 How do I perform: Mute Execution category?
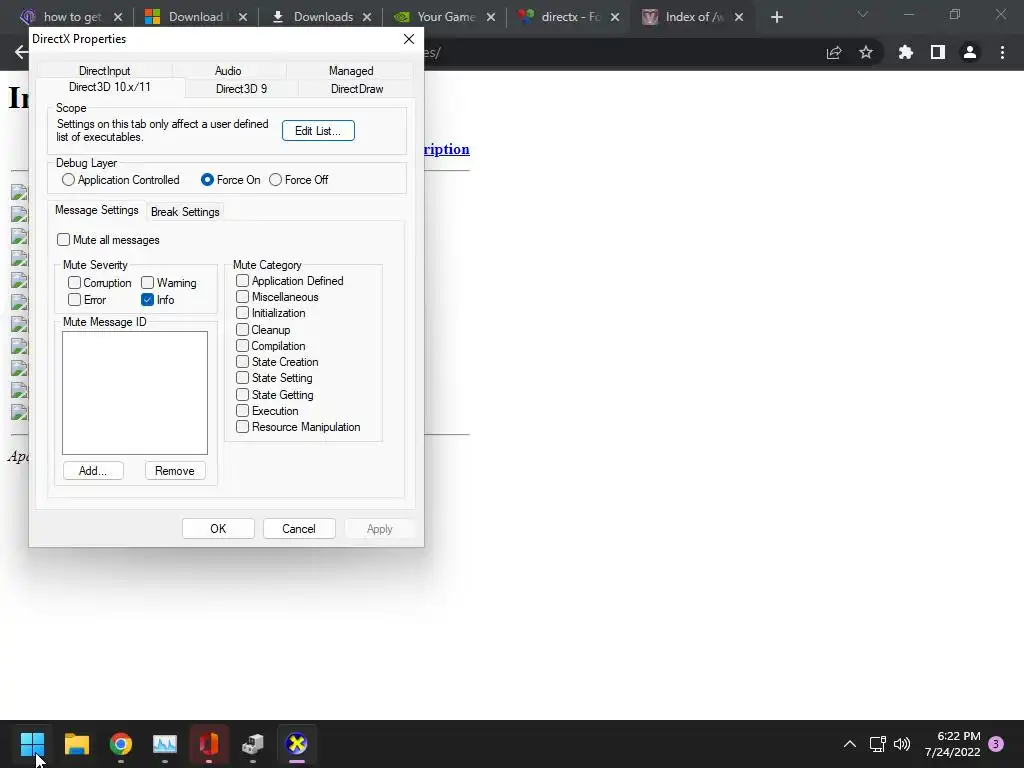[267, 411]
